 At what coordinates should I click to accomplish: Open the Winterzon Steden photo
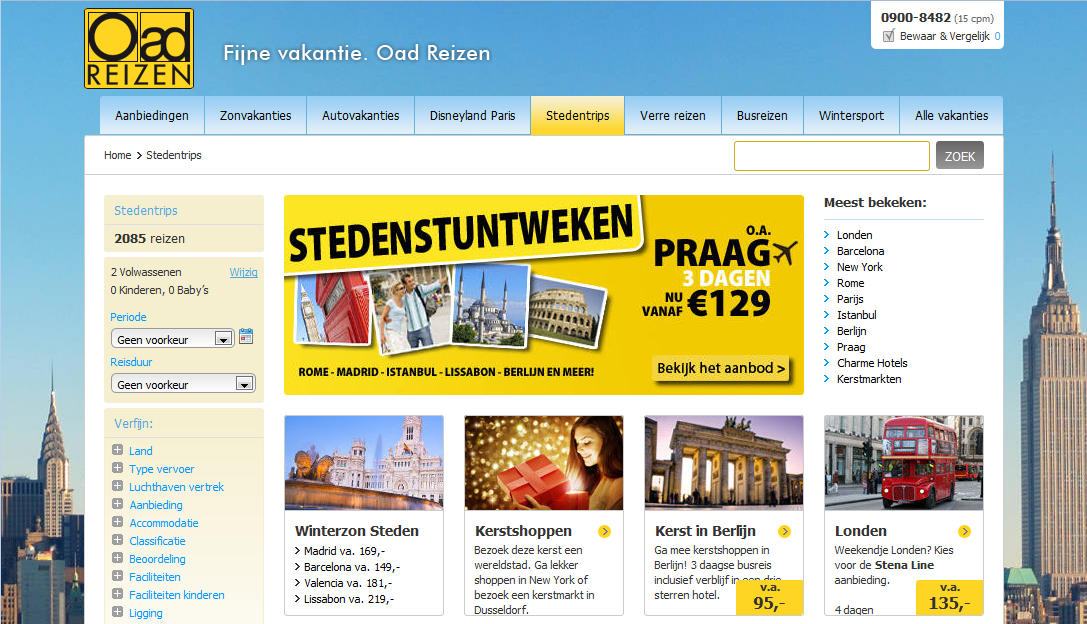click(364, 463)
